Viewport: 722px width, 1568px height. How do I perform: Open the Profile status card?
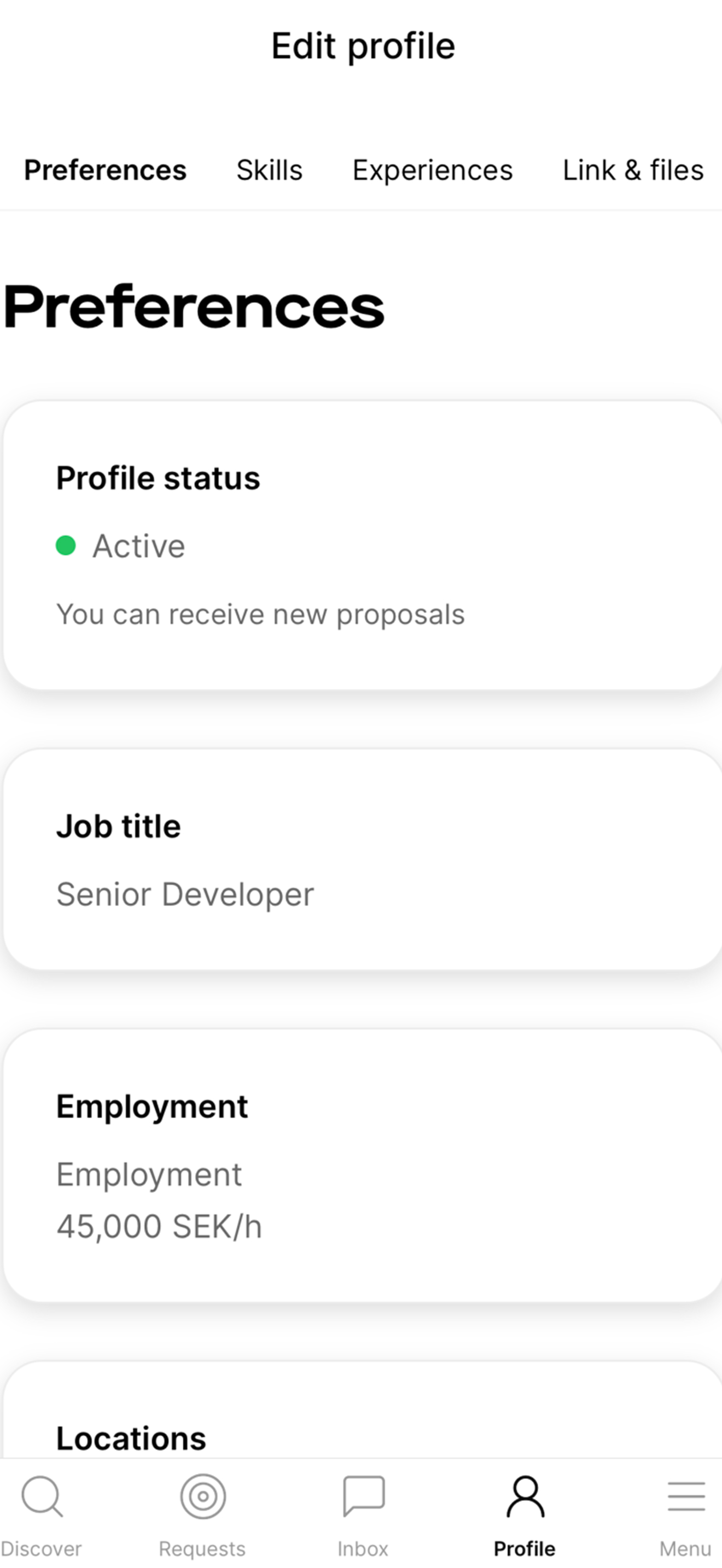pos(363,545)
